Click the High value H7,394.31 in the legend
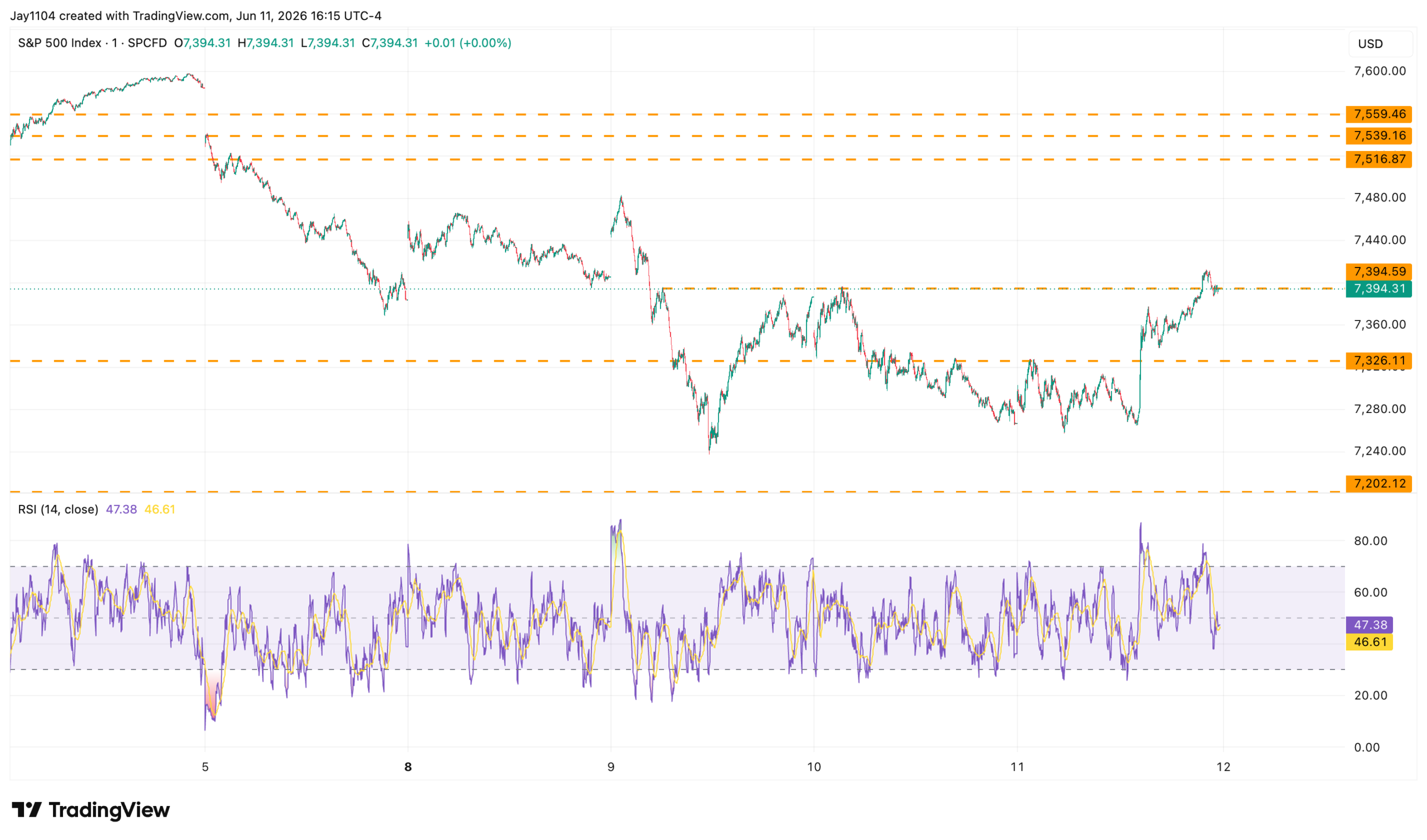Screen dimensions: 1427x840 pyautogui.click(x=265, y=43)
